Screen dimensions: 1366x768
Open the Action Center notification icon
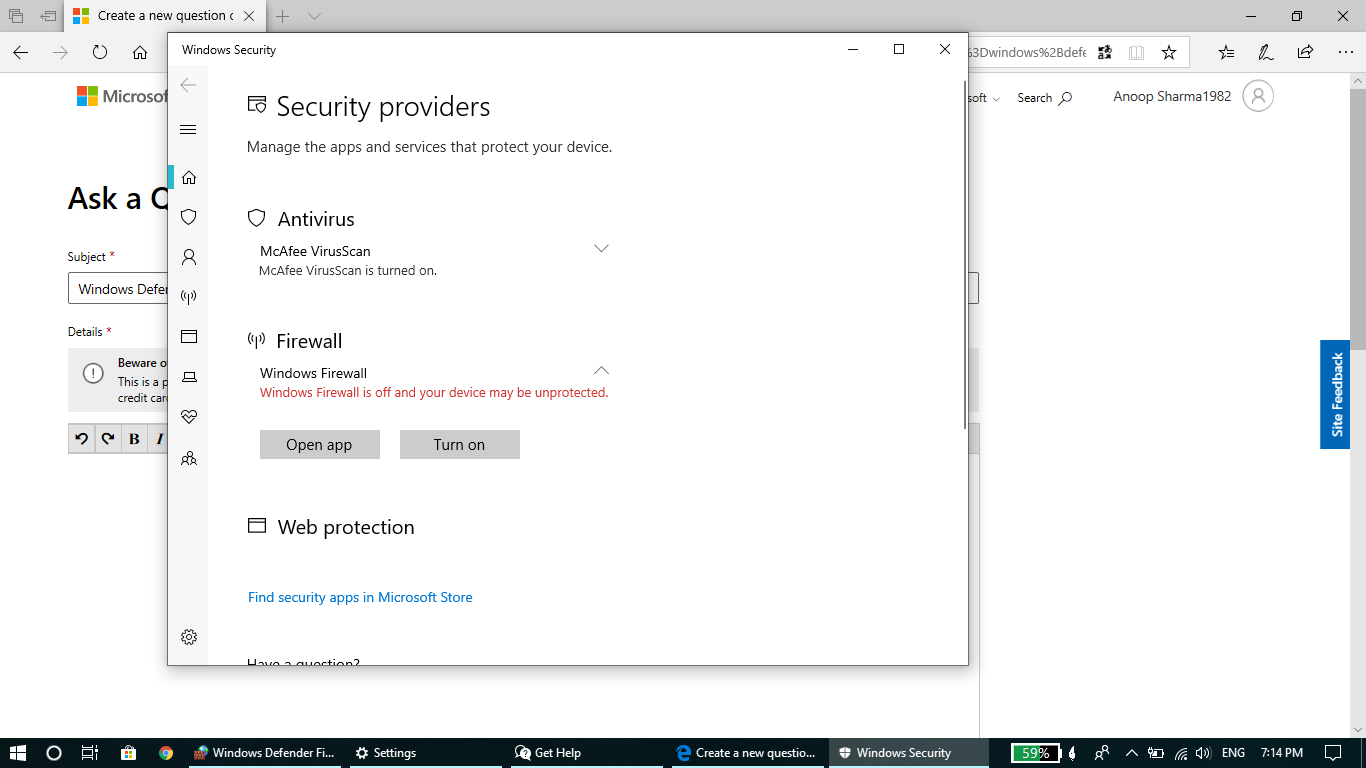[x=1332, y=753]
